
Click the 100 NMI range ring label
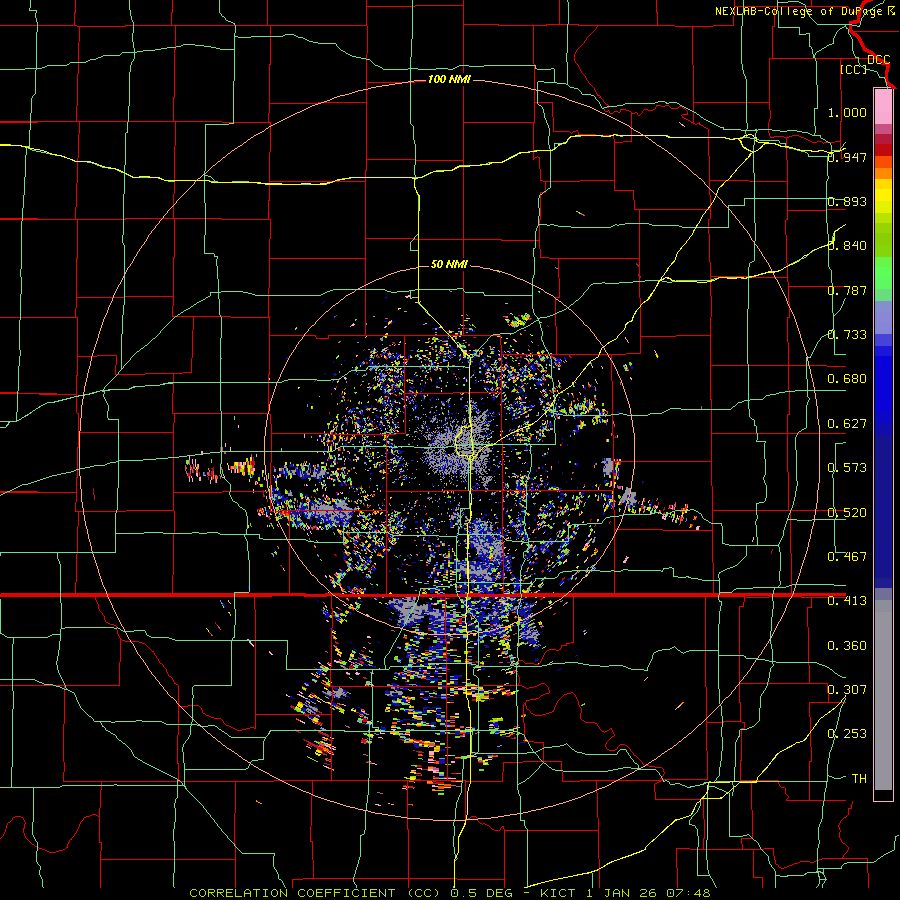pyautogui.click(x=449, y=79)
